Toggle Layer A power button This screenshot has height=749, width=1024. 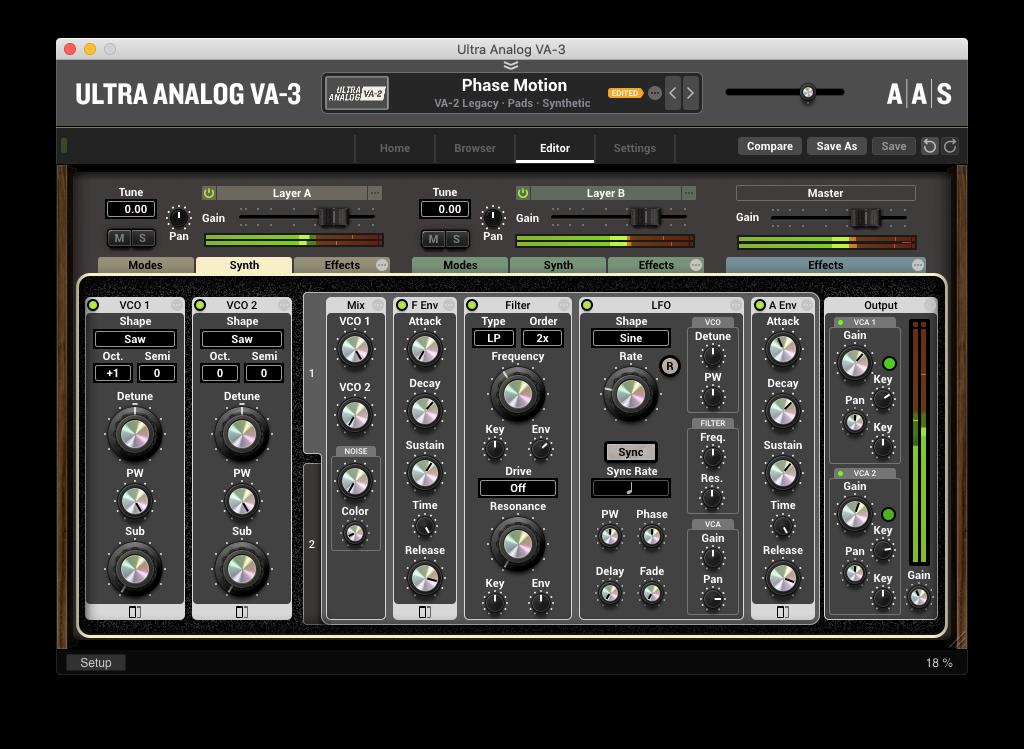[209, 193]
